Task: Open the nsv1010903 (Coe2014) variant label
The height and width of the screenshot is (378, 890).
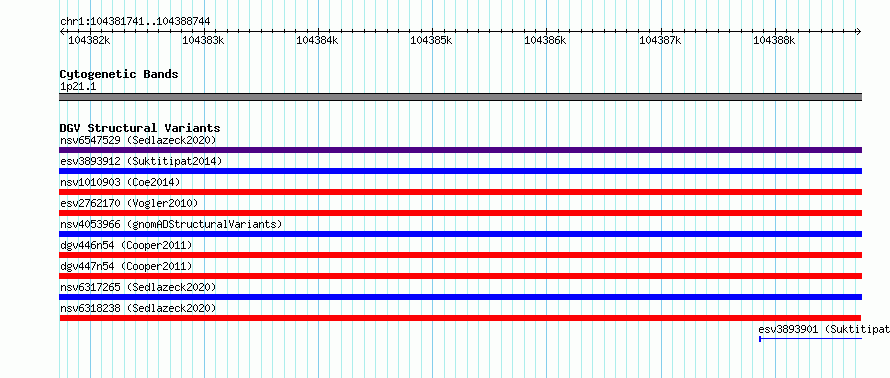Action: (x=120, y=182)
